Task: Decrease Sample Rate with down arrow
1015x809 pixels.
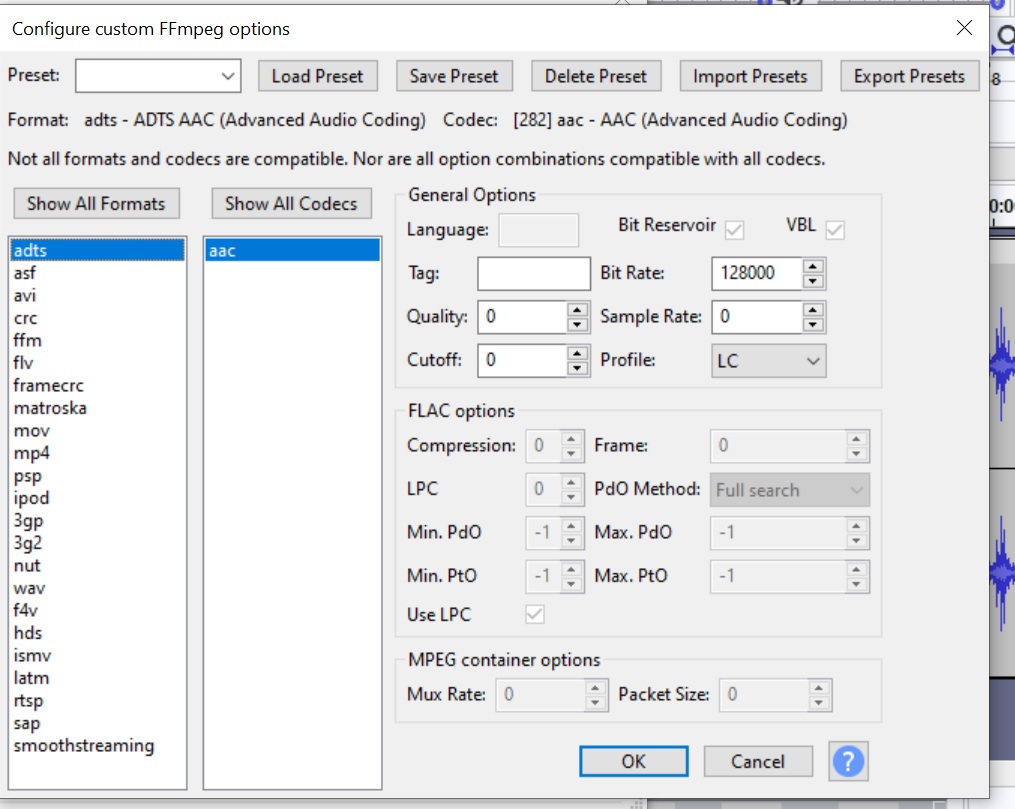Action: pos(813,325)
